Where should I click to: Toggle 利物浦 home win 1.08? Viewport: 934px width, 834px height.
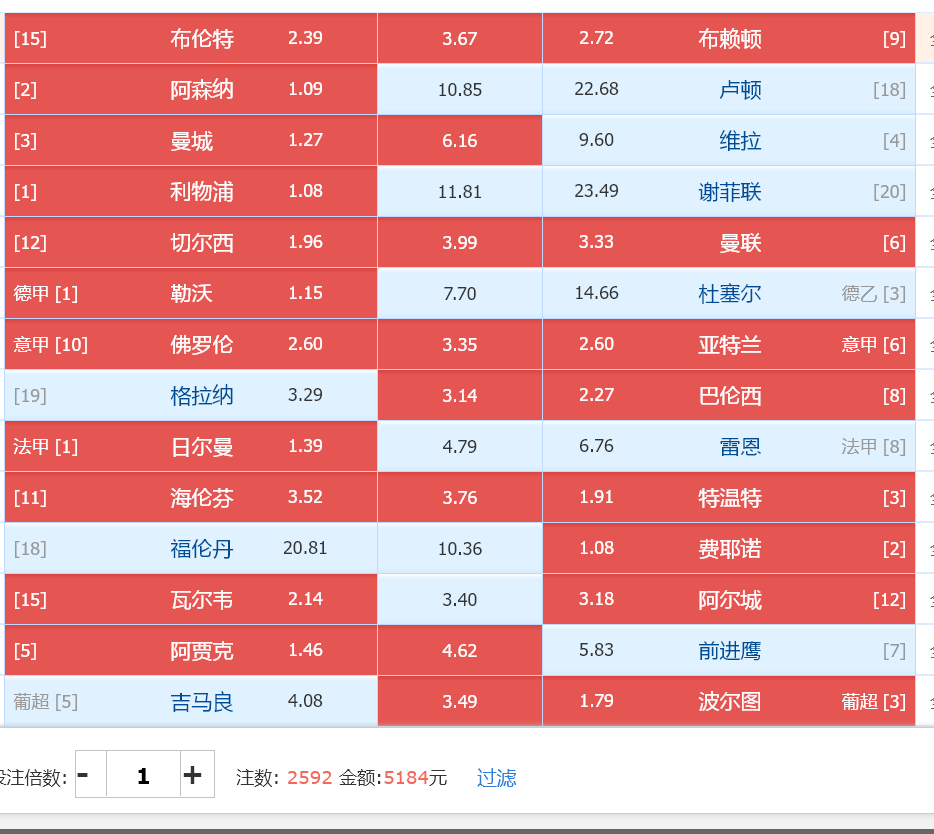(x=191, y=191)
